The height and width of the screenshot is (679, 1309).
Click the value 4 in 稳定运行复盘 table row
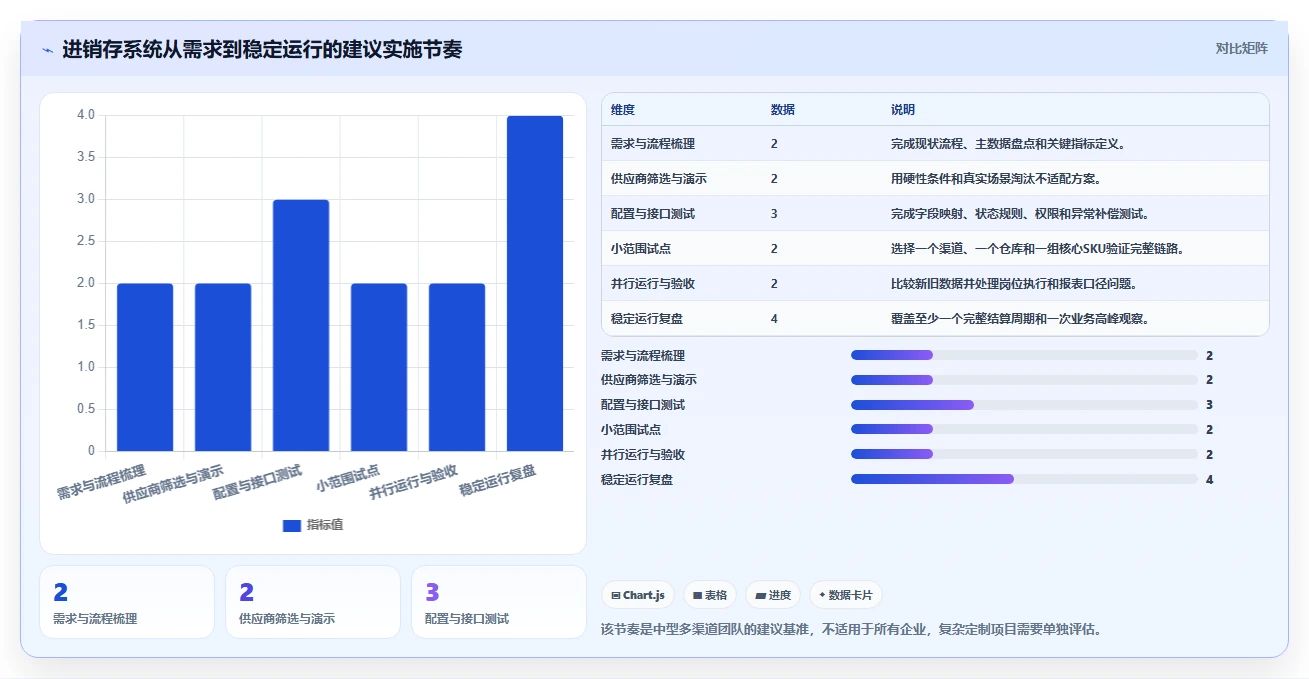pos(774,319)
